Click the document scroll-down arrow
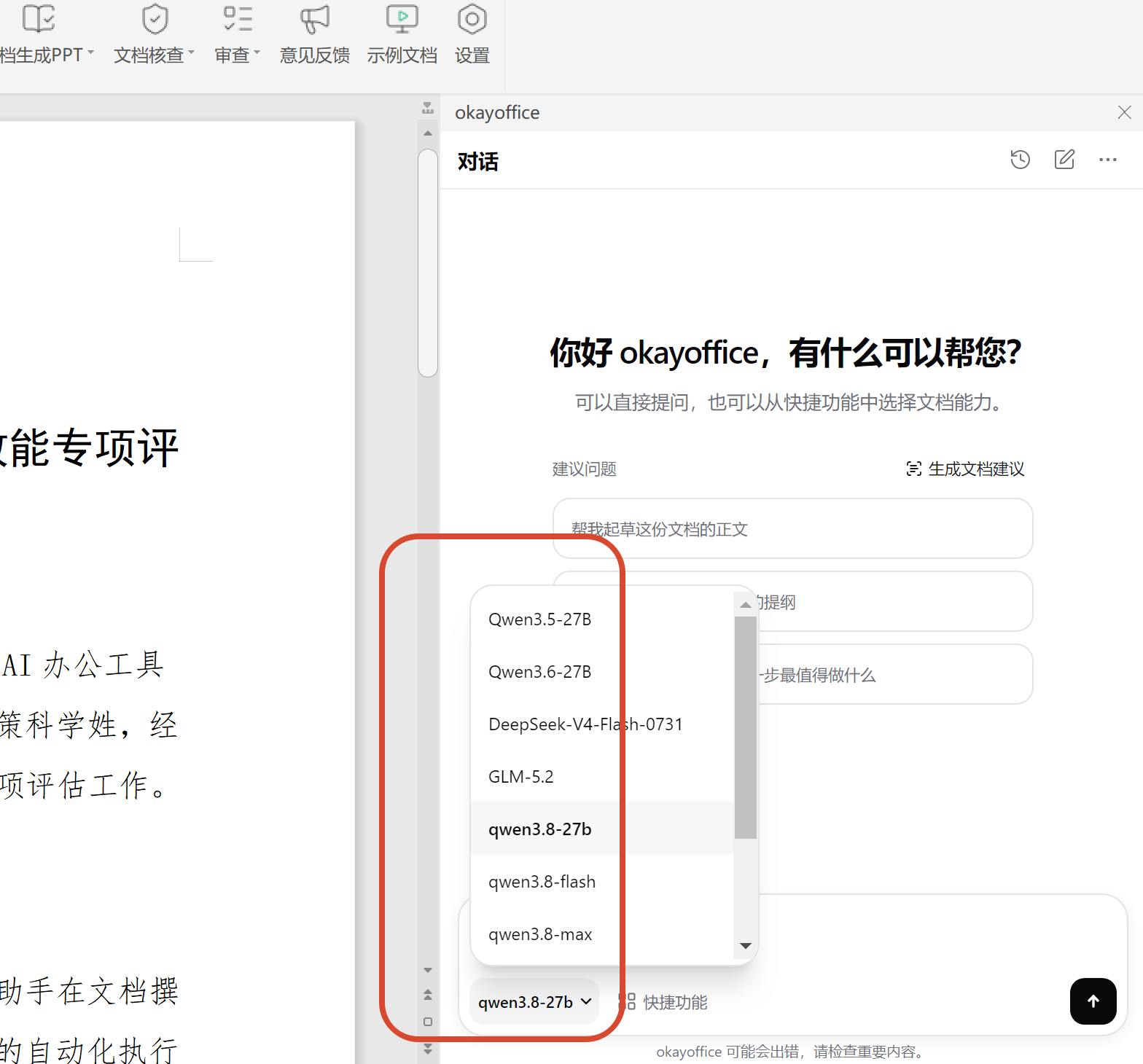Image resolution: width=1143 pixels, height=1064 pixels. click(x=428, y=970)
